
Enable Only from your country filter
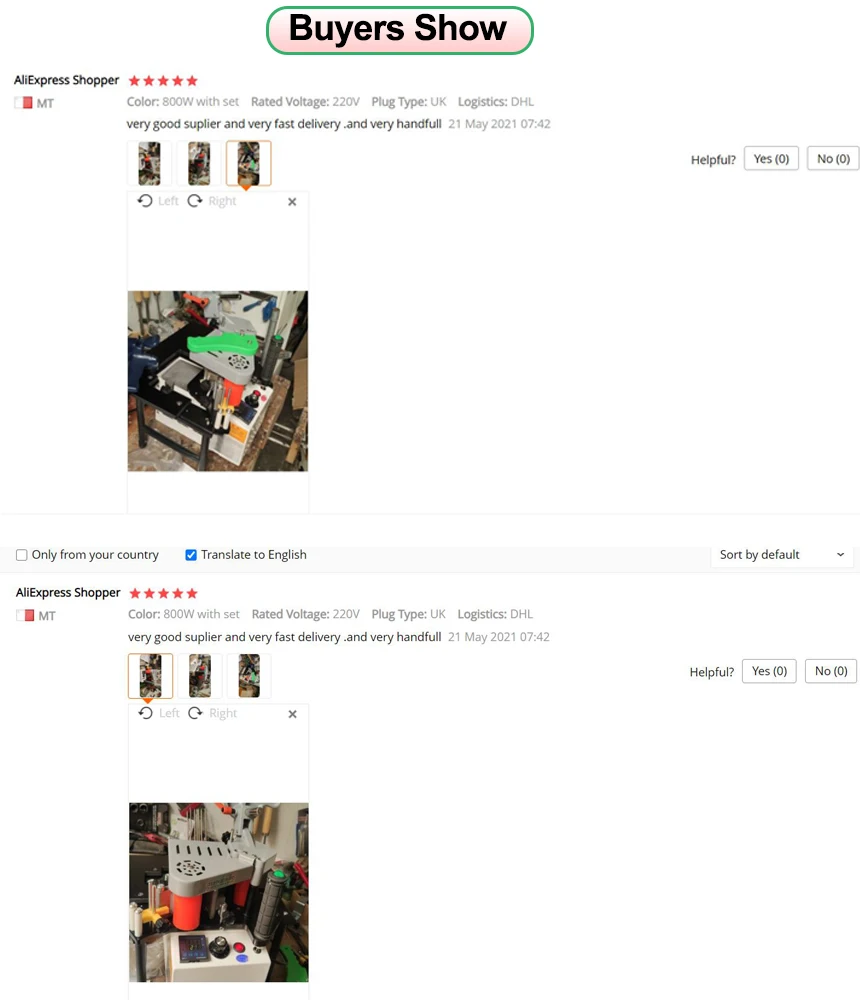point(22,555)
